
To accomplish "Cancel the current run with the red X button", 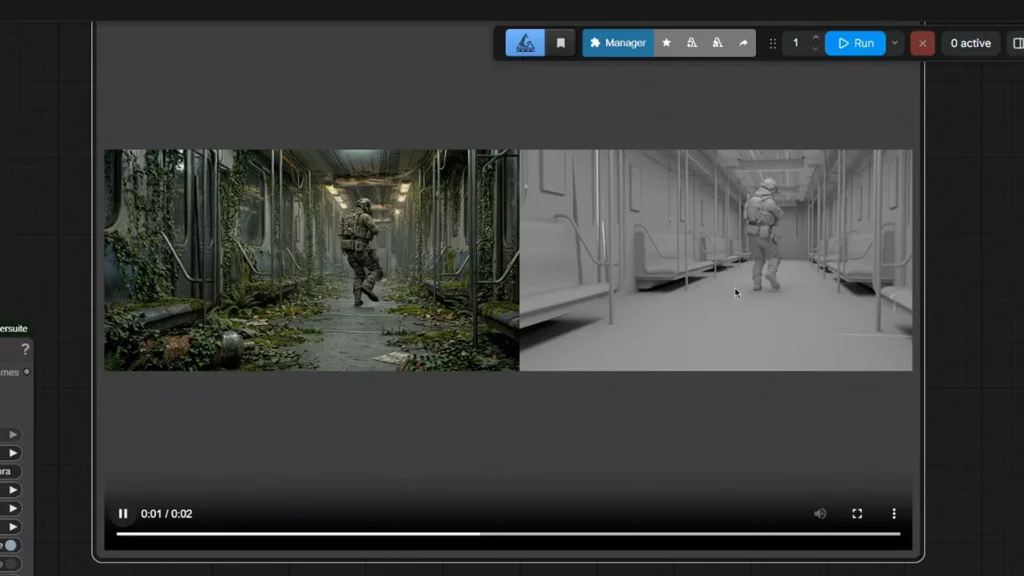I will click(x=922, y=44).
